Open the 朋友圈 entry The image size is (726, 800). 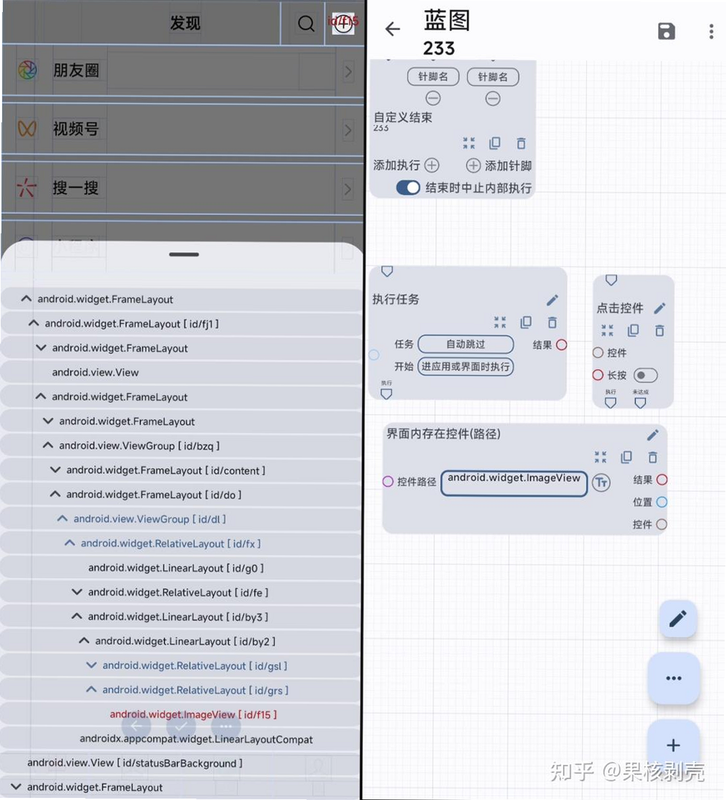tap(183, 70)
